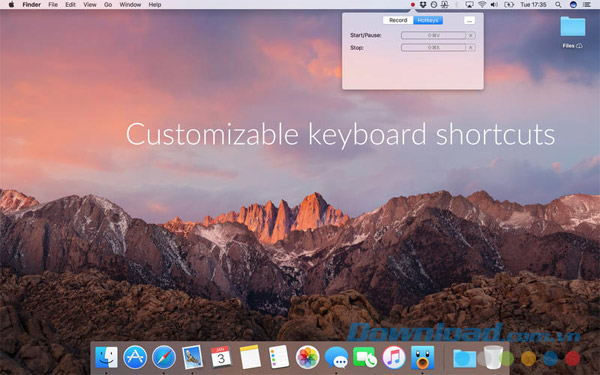Open the Notification Center icon

(586, 5)
